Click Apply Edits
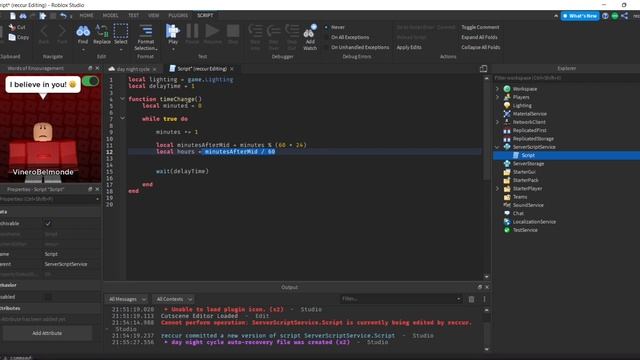This screenshot has height=360, width=640. pos(409,47)
